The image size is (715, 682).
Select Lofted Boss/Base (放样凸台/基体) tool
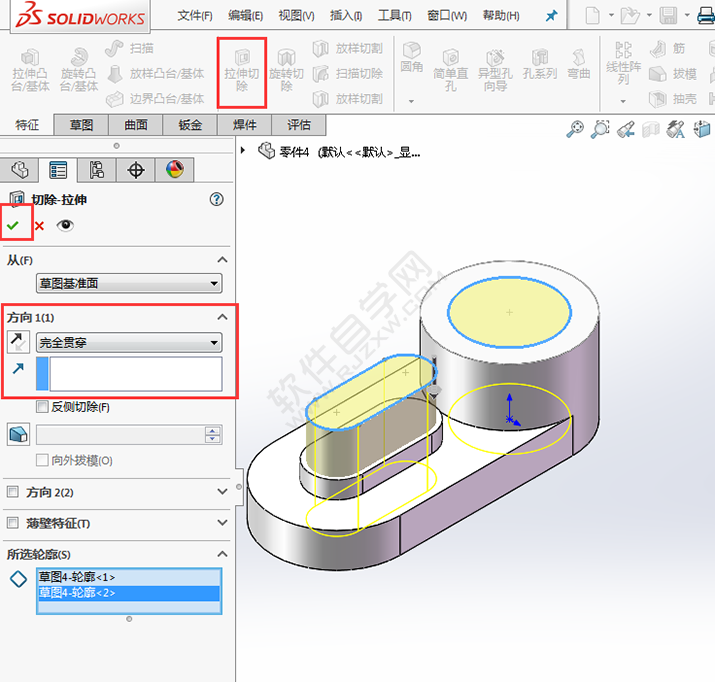(x=155, y=73)
